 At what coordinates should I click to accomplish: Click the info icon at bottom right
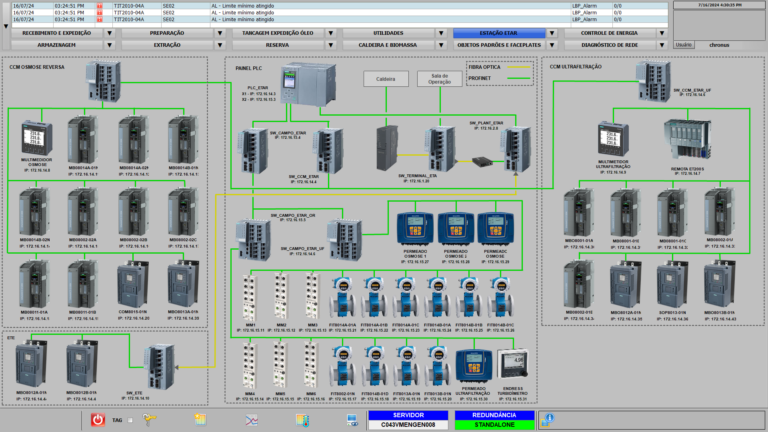tap(547, 420)
